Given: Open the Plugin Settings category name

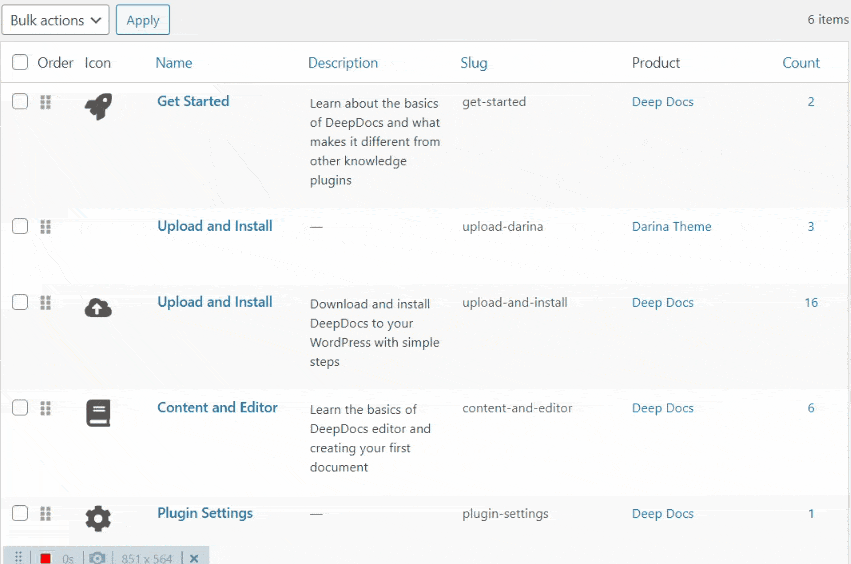Looking at the screenshot, I should 205,513.
